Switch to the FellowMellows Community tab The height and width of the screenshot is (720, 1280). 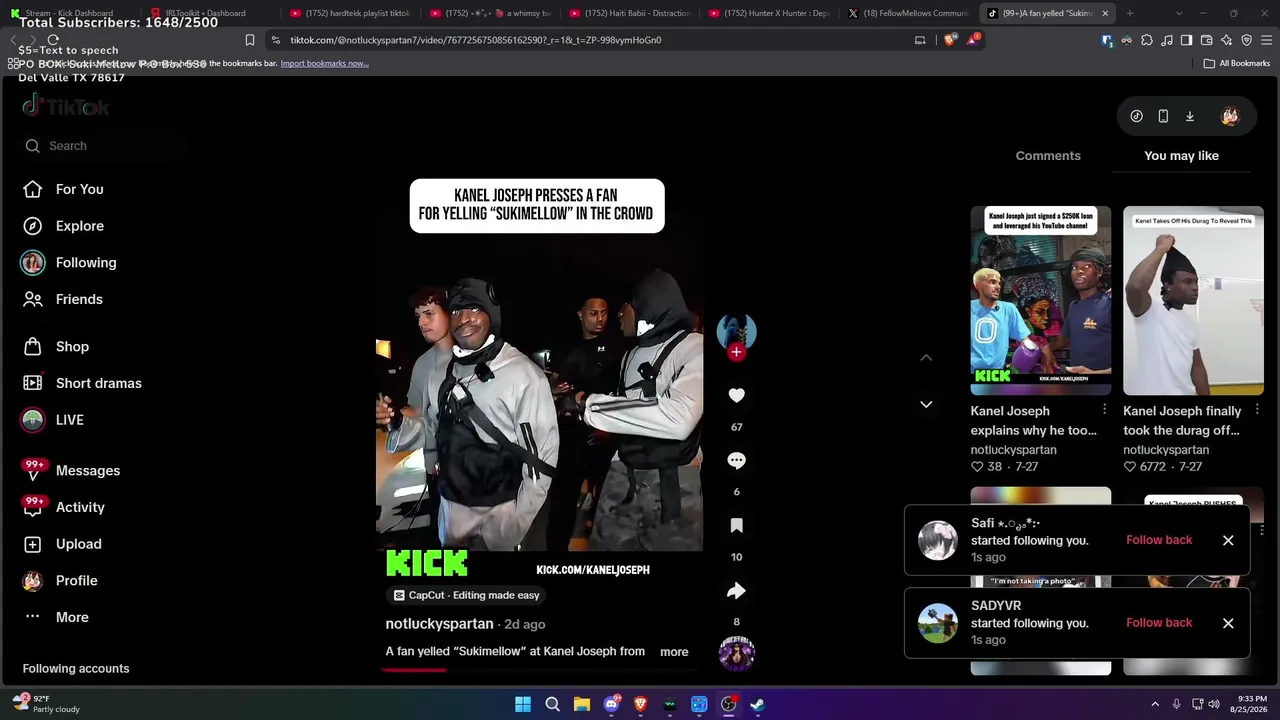pyautogui.click(x=908, y=13)
